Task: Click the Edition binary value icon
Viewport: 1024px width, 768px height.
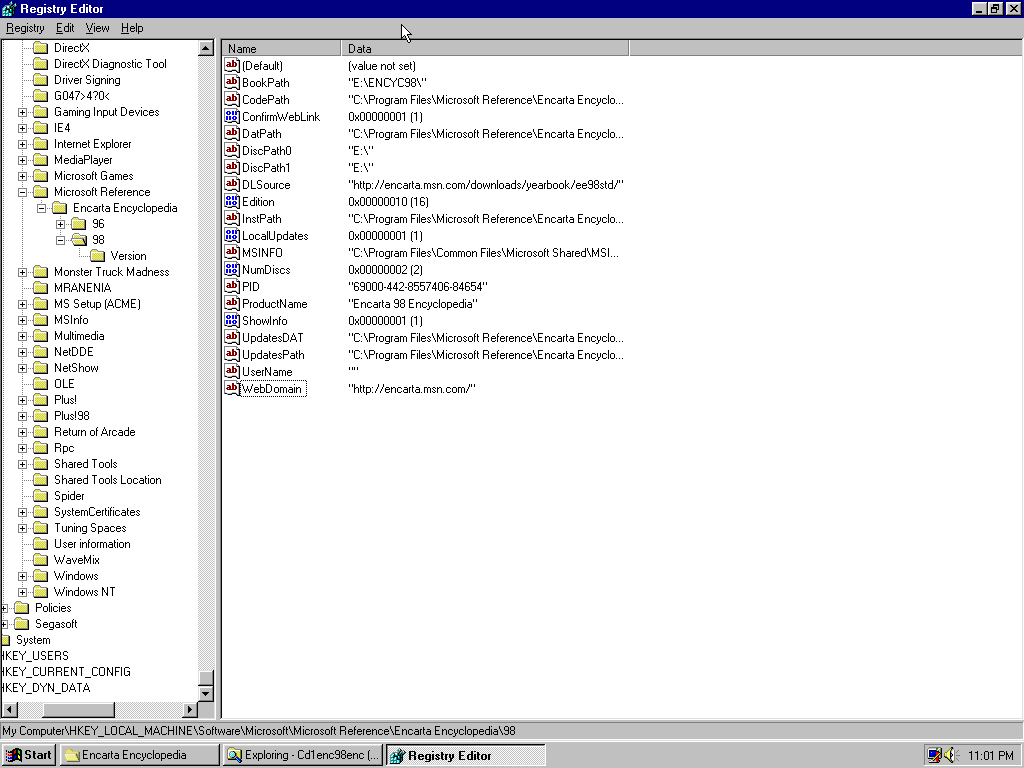Action: click(232, 201)
